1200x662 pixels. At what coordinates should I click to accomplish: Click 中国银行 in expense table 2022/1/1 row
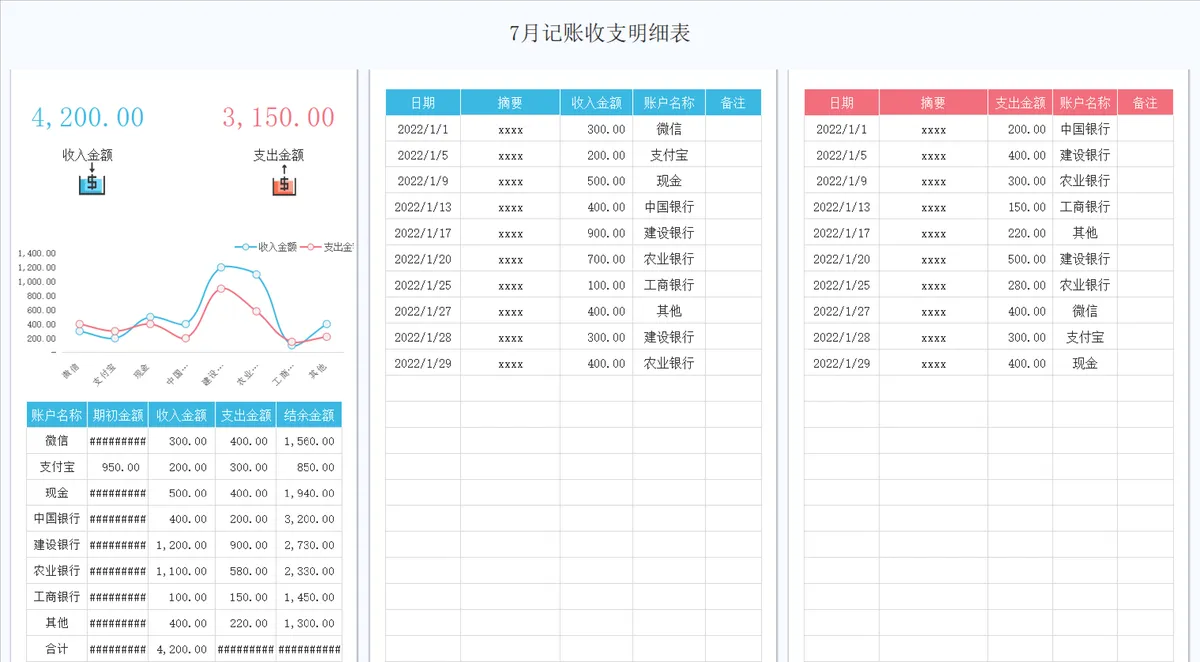coord(1085,129)
